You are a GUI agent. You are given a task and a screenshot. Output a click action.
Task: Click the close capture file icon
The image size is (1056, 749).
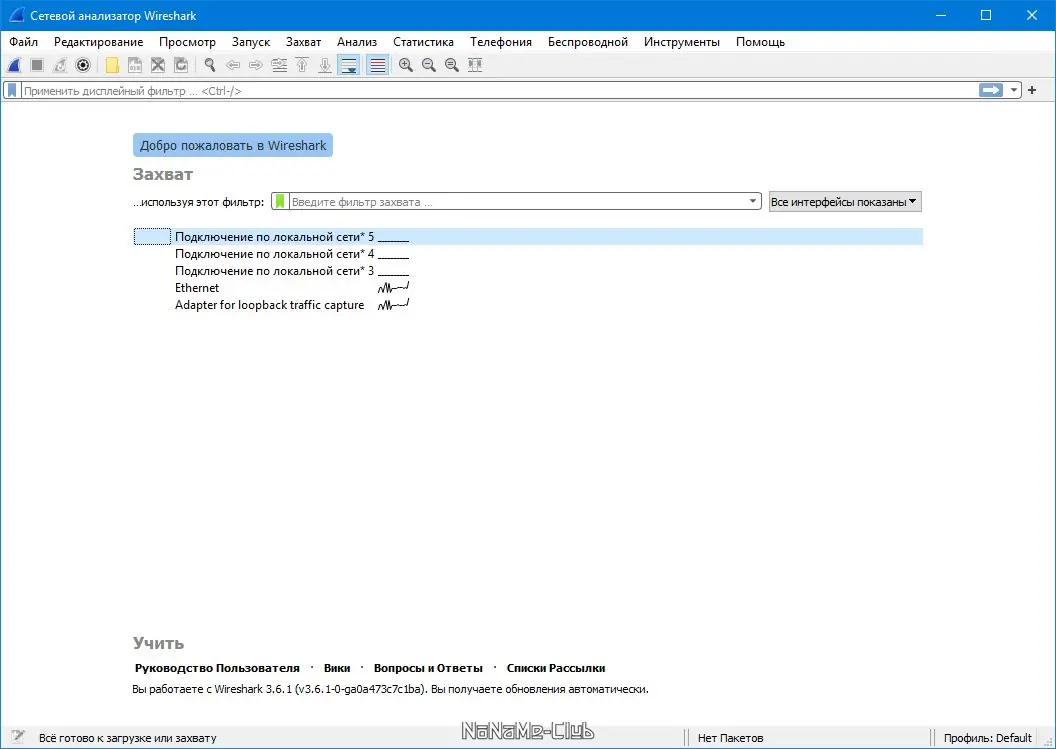[158, 65]
